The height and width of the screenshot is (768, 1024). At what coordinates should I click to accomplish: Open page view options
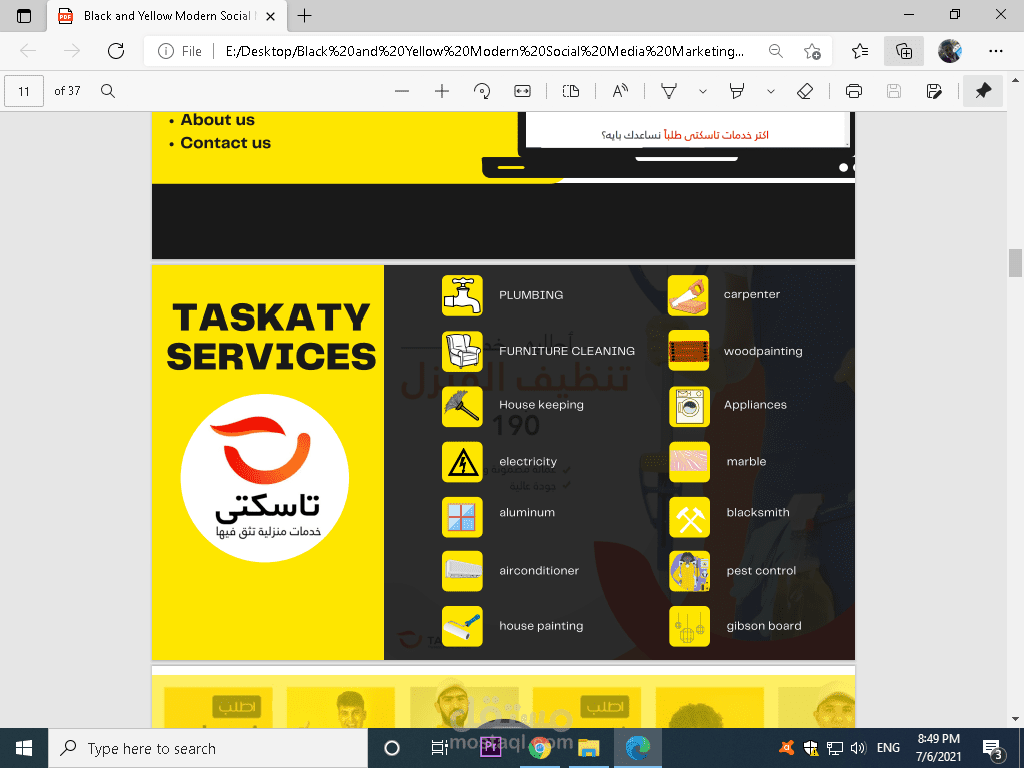[571, 91]
